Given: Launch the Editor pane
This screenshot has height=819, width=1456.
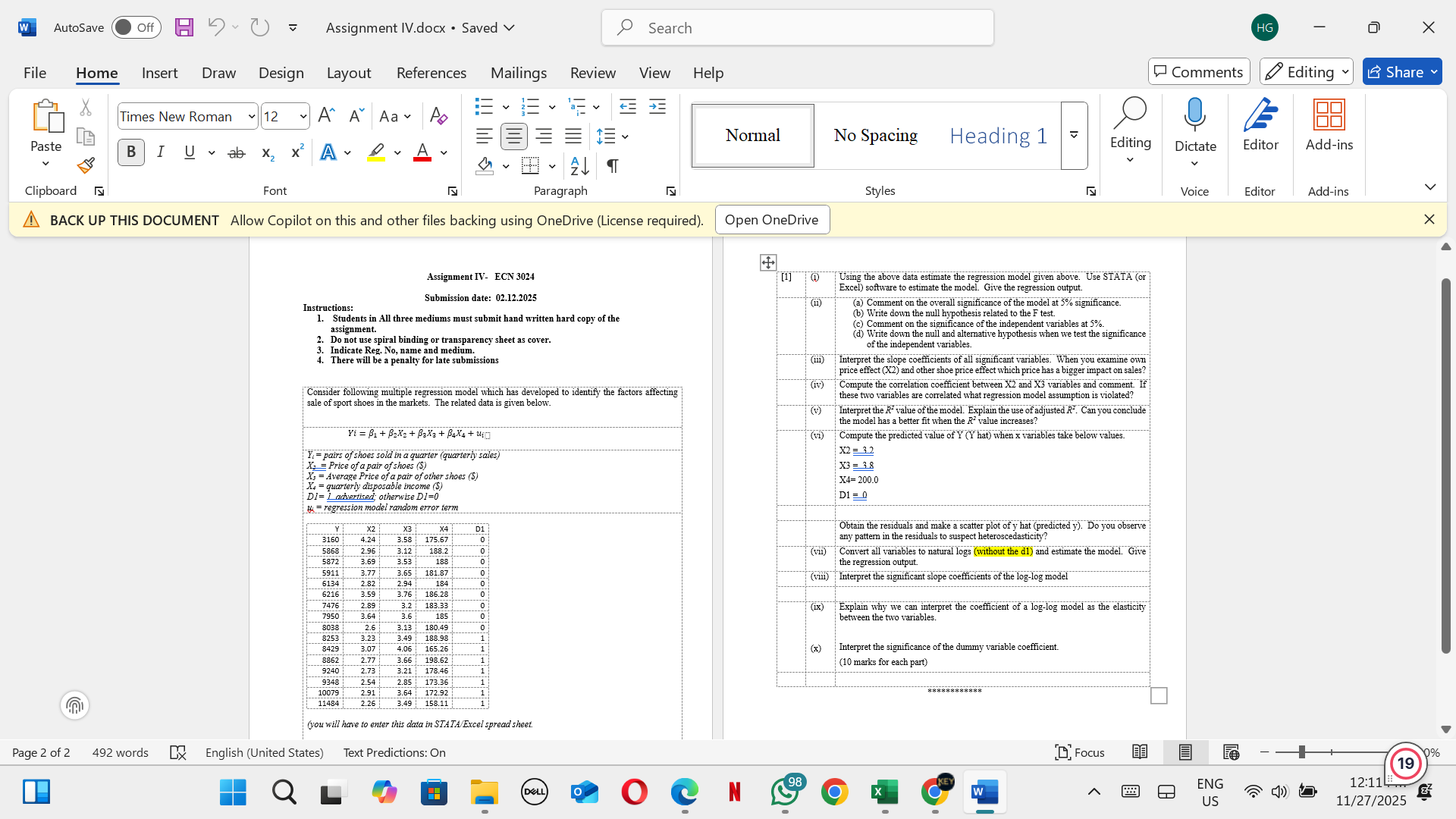Looking at the screenshot, I should coord(1260,125).
